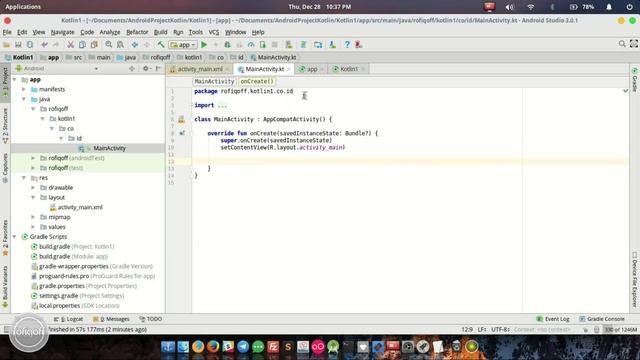This screenshot has height=360, width=640.
Task: Expand the drawable folder
Action: pyautogui.click(x=33, y=187)
